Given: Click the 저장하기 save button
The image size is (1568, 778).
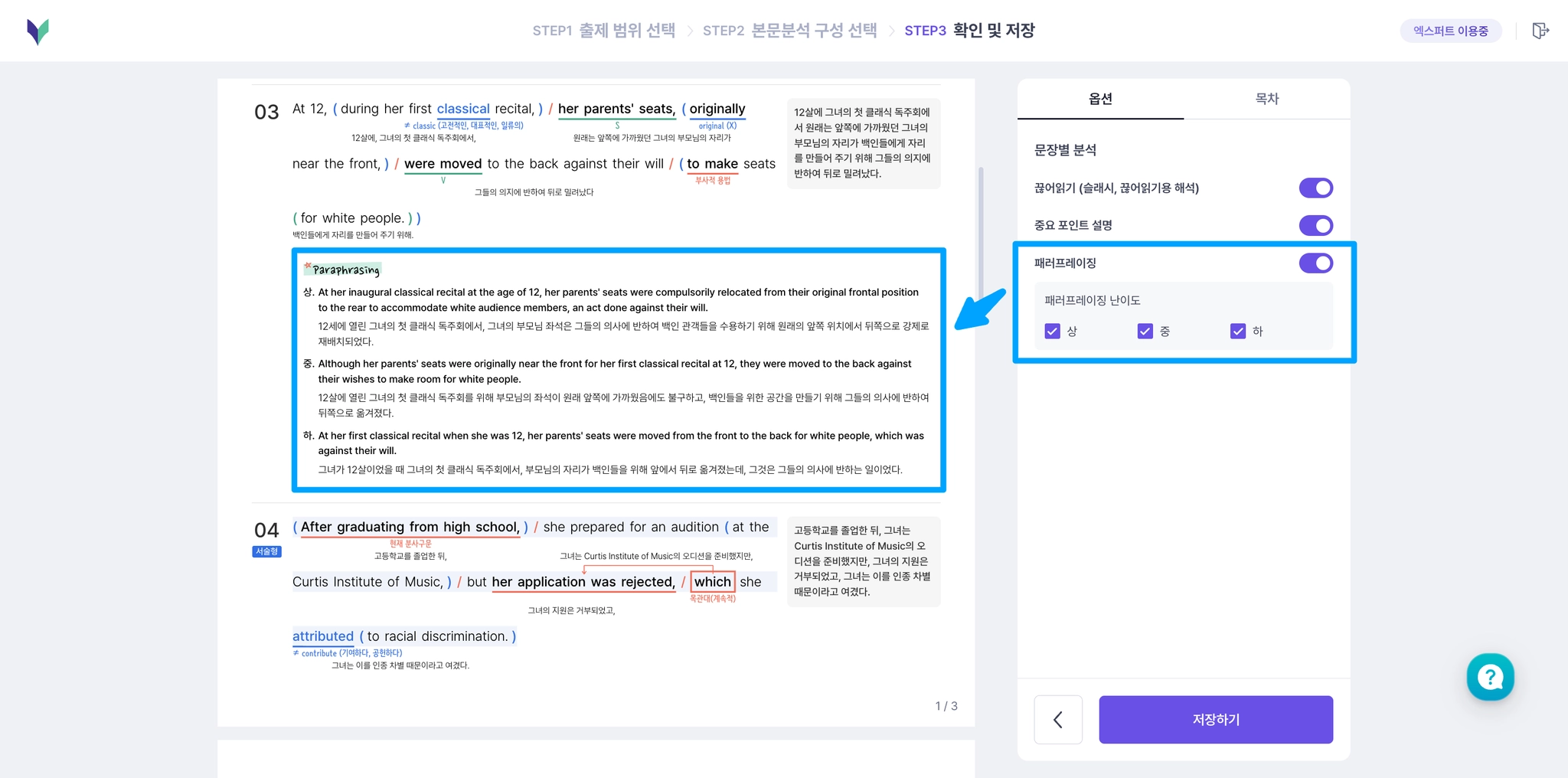Looking at the screenshot, I should point(1216,720).
